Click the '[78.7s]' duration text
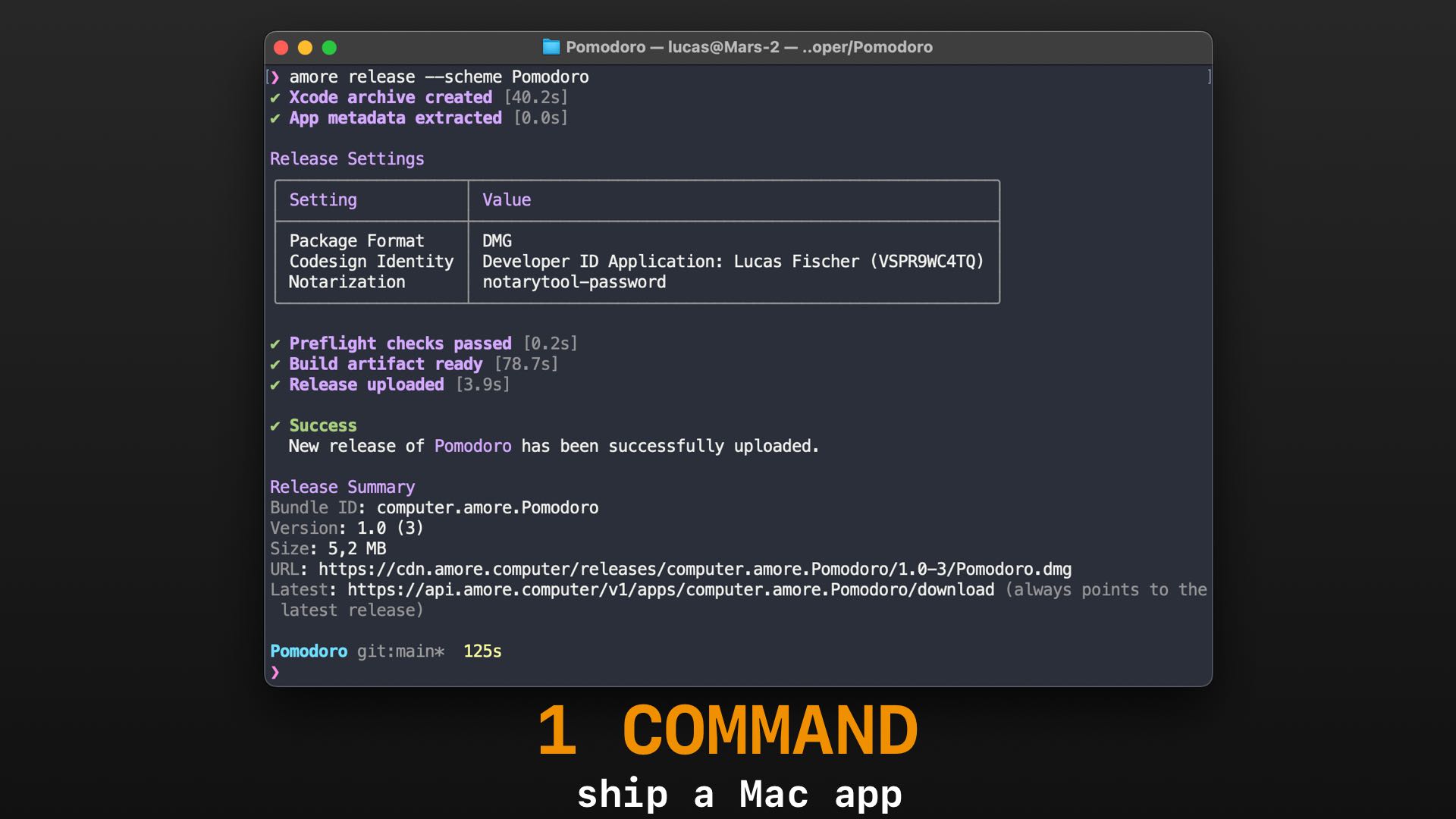1456x819 pixels. (526, 364)
